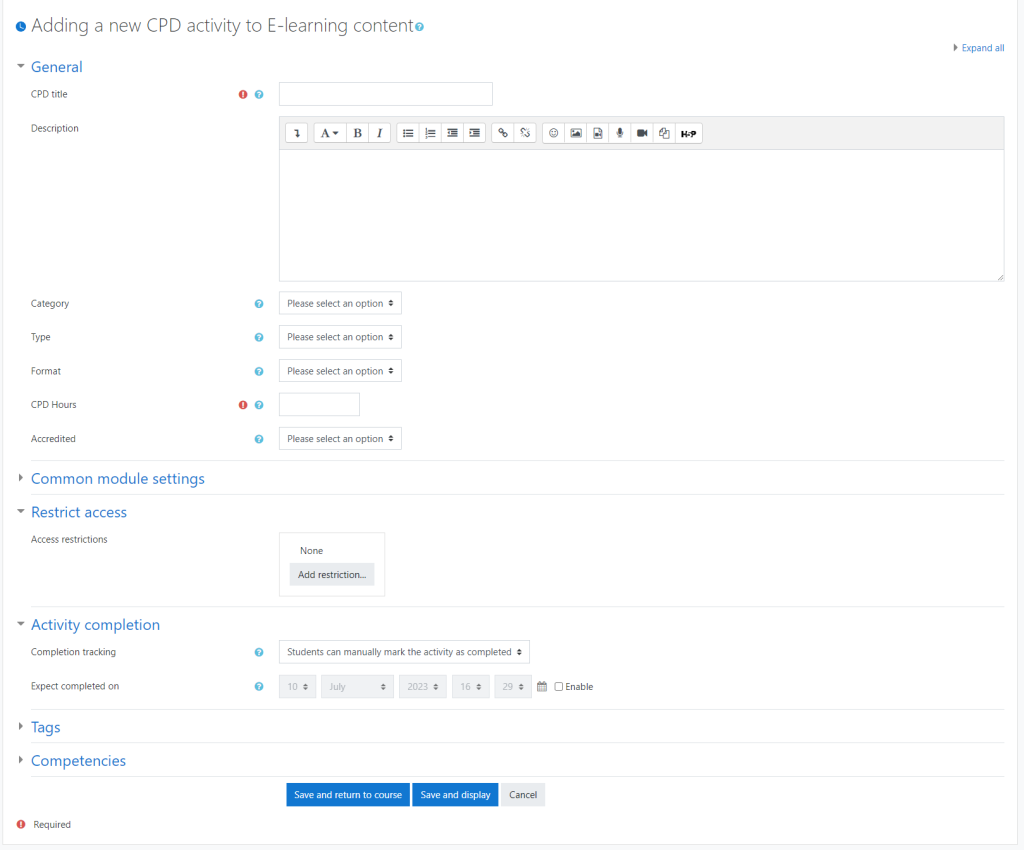Screen dimensions: 1024x850
Task: Insert H5P content with the H-P icon
Action: (x=688, y=133)
